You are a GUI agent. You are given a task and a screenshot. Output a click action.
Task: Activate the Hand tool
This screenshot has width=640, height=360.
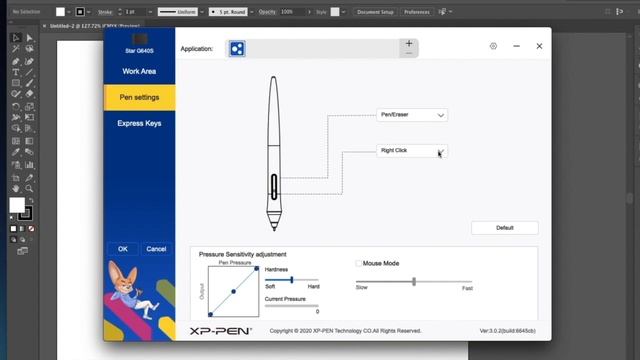coord(16,189)
